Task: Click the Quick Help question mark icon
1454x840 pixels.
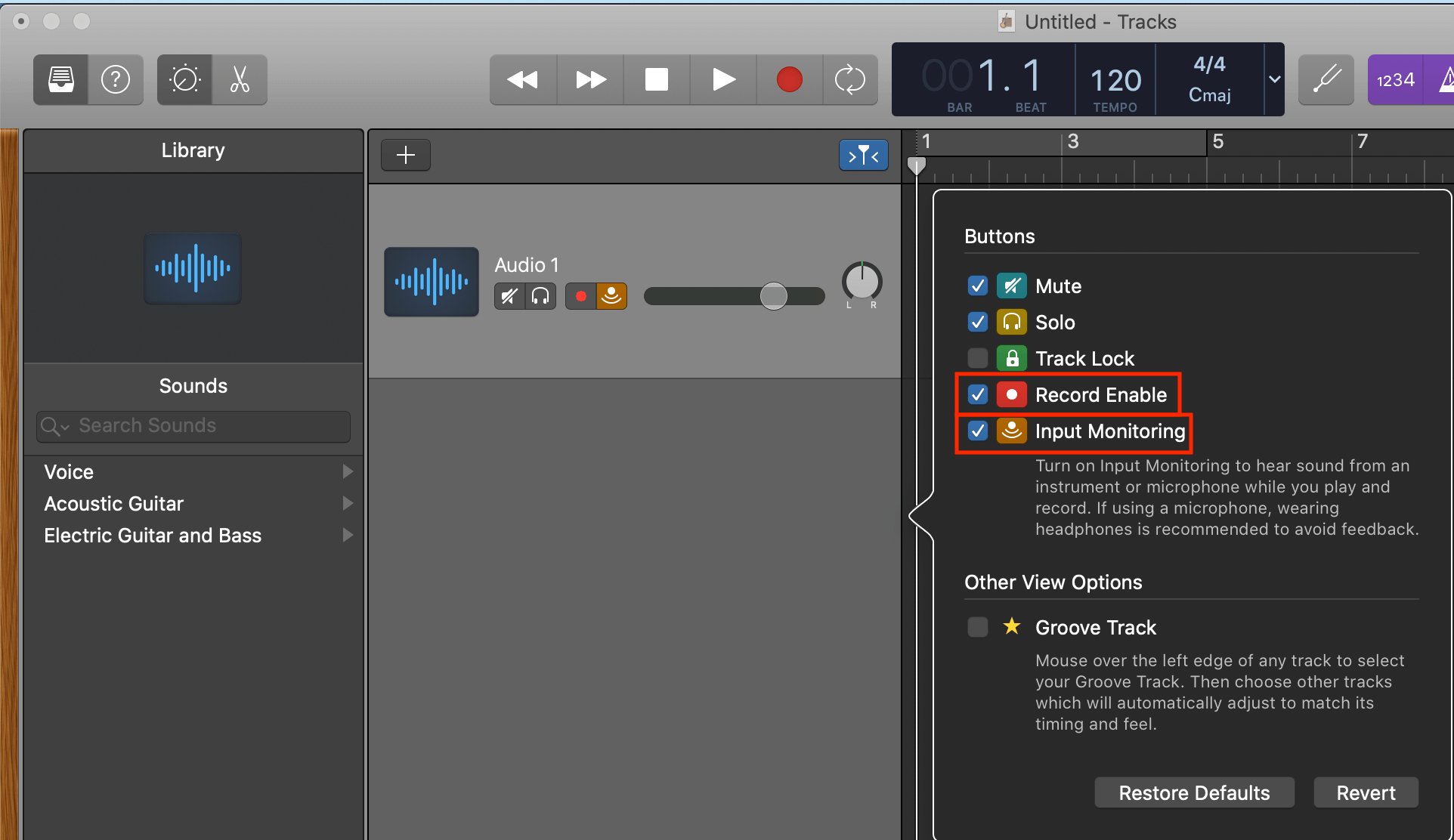Action: point(115,79)
